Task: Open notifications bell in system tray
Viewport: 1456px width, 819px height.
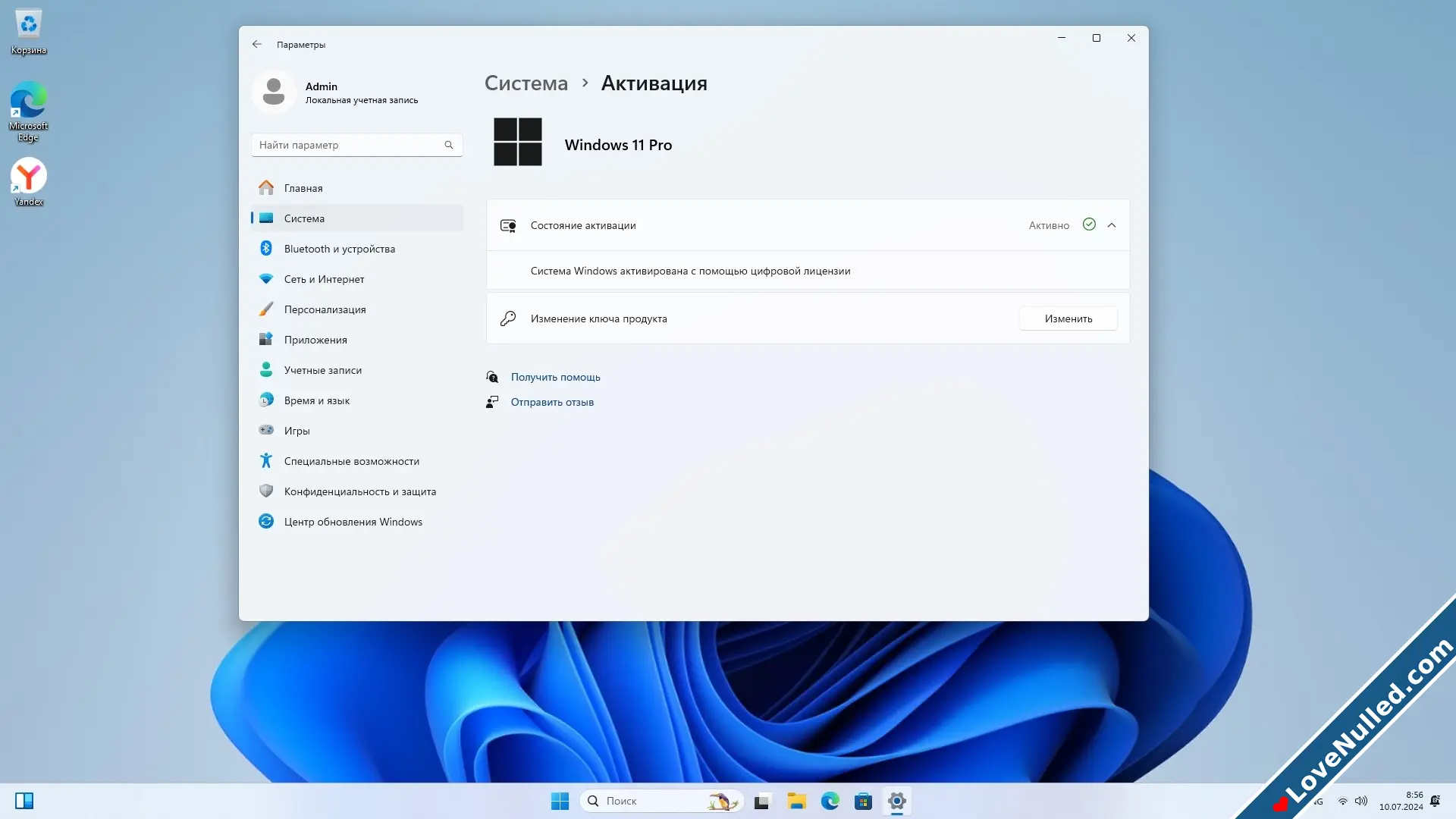Action: 1435,801
